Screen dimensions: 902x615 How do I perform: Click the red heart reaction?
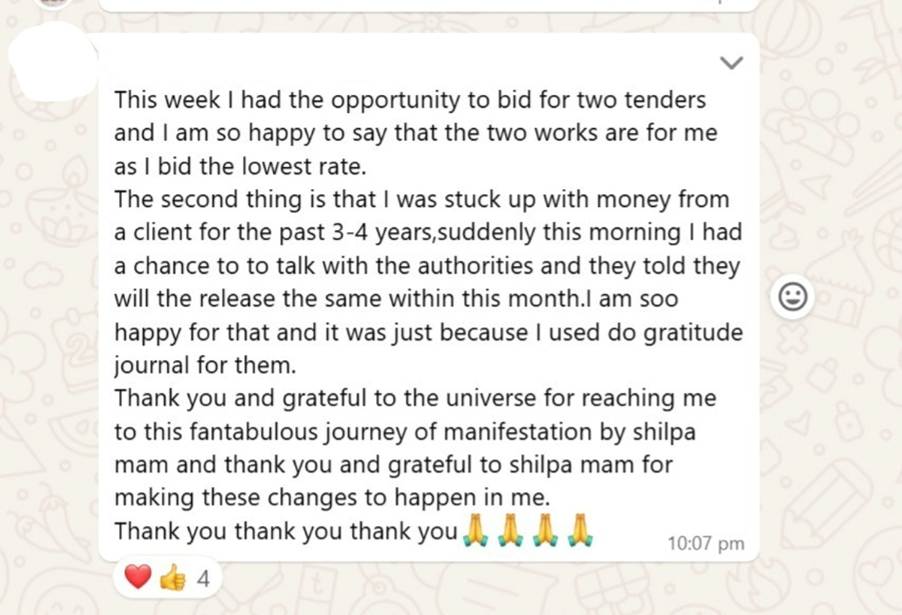point(137,577)
